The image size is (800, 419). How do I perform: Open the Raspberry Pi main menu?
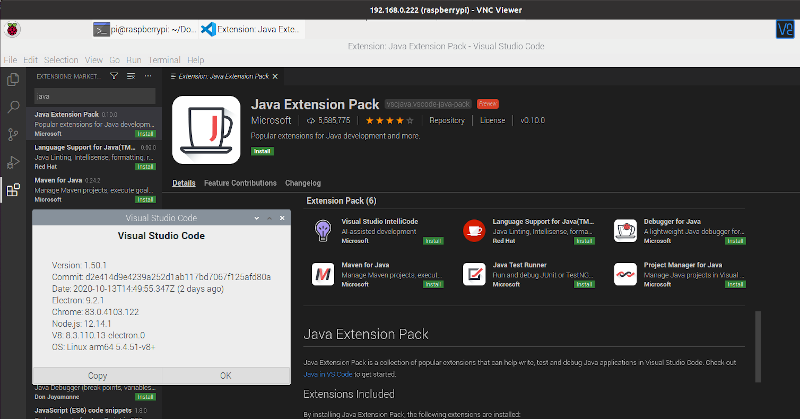pyautogui.click(x=11, y=29)
